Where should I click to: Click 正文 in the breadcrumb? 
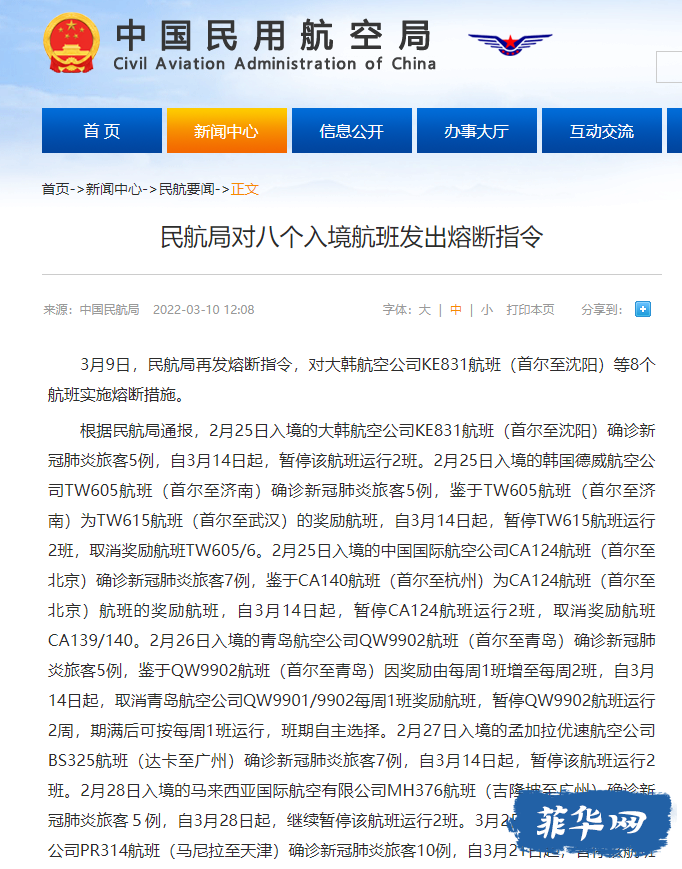(x=245, y=190)
